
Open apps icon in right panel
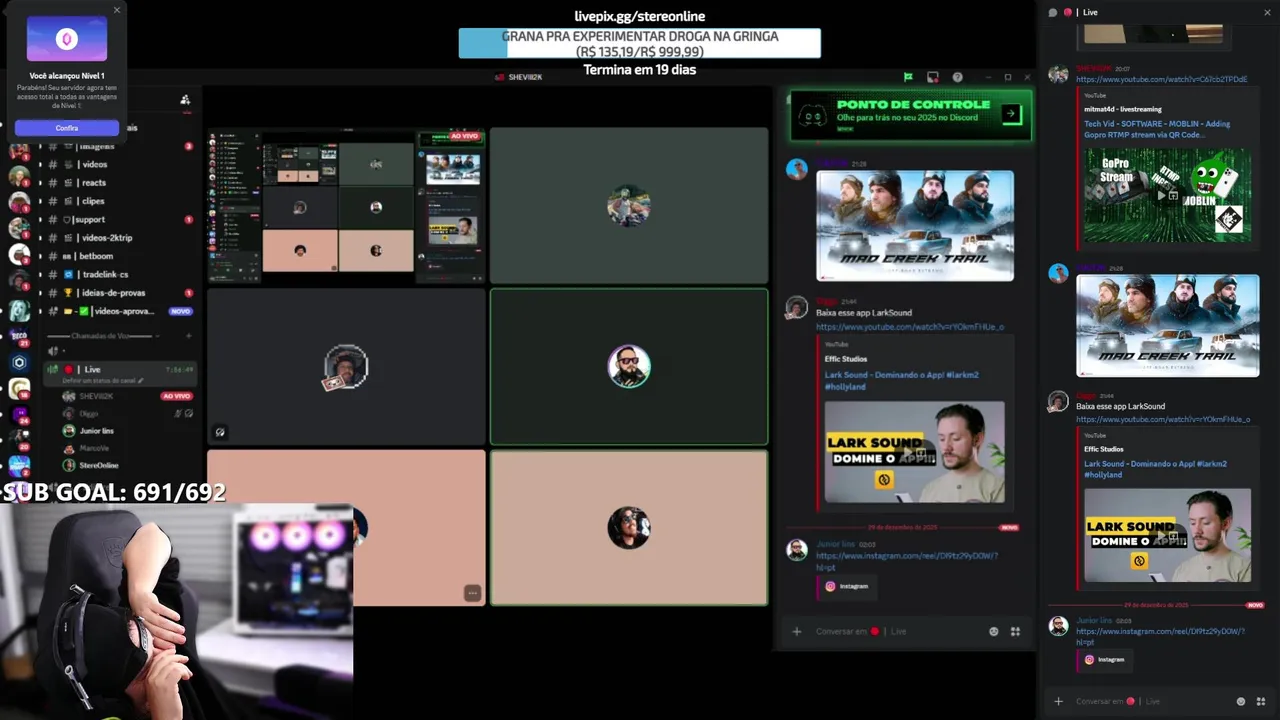tap(1262, 701)
